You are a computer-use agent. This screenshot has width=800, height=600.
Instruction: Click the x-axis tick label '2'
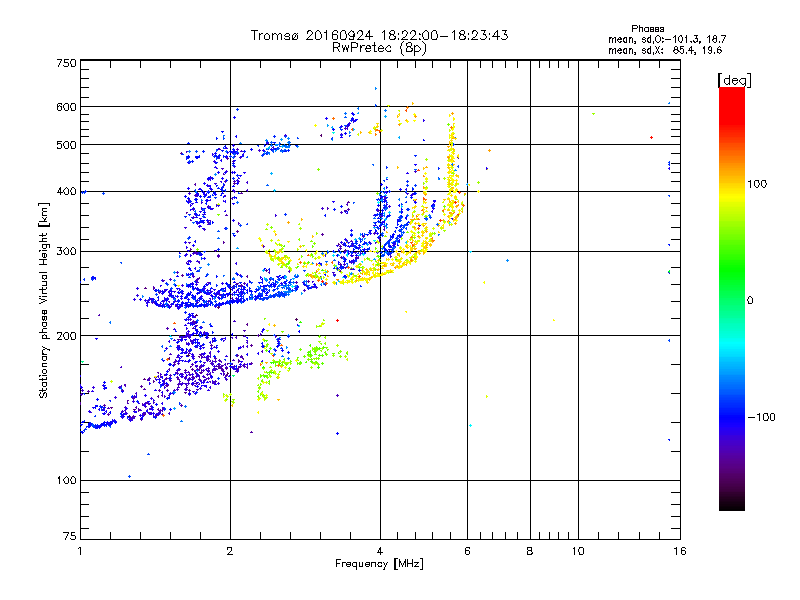click(230, 551)
